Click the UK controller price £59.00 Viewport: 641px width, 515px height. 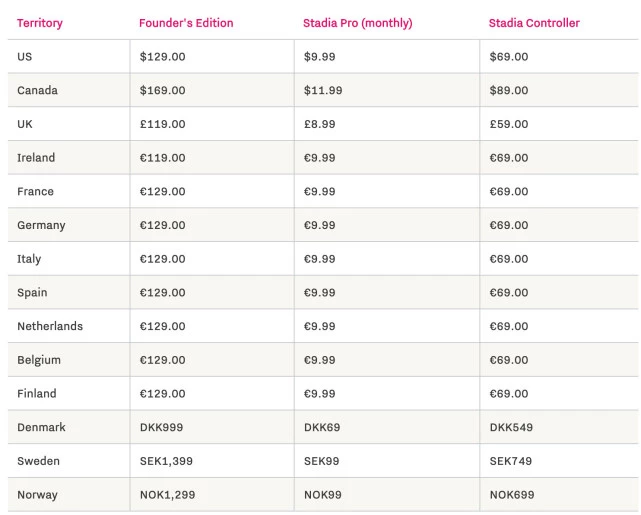tap(508, 124)
